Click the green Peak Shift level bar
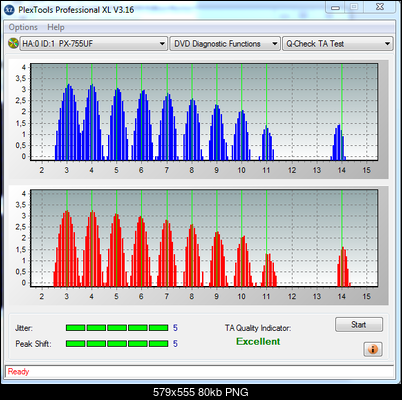The width and height of the screenshot is (402, 400). pos(117,343)
